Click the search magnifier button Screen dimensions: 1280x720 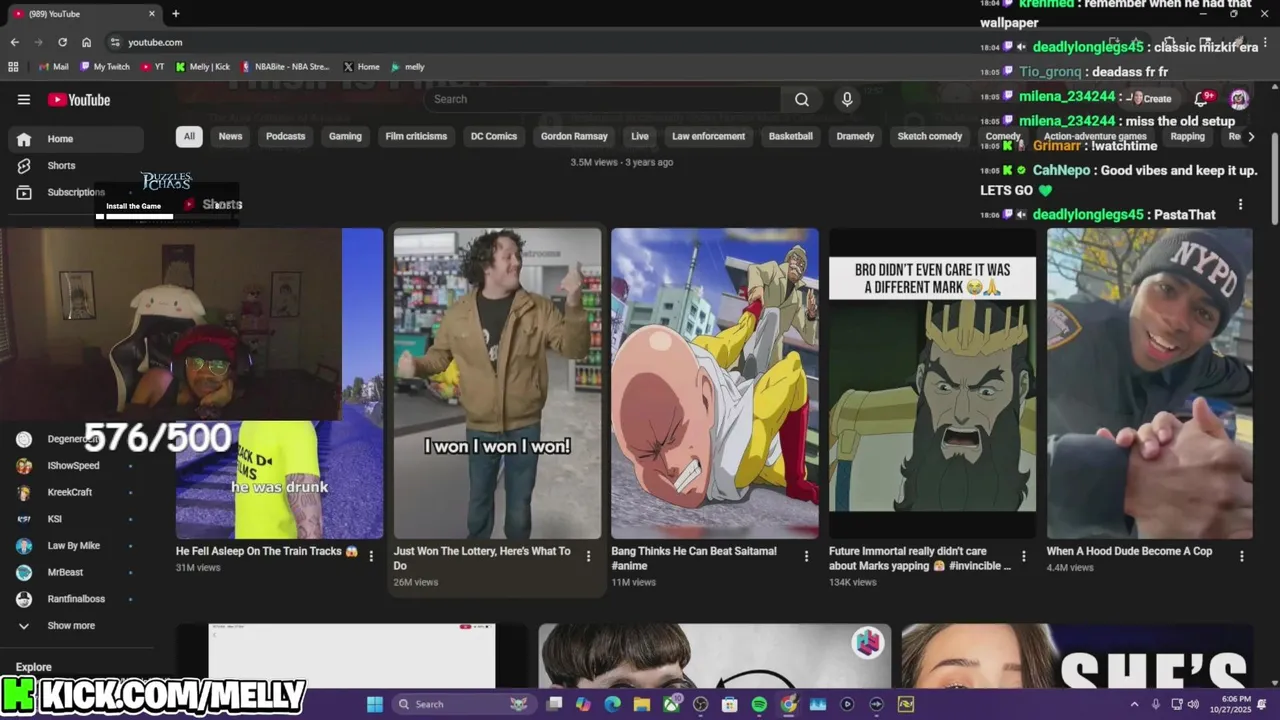pos(802,99)
